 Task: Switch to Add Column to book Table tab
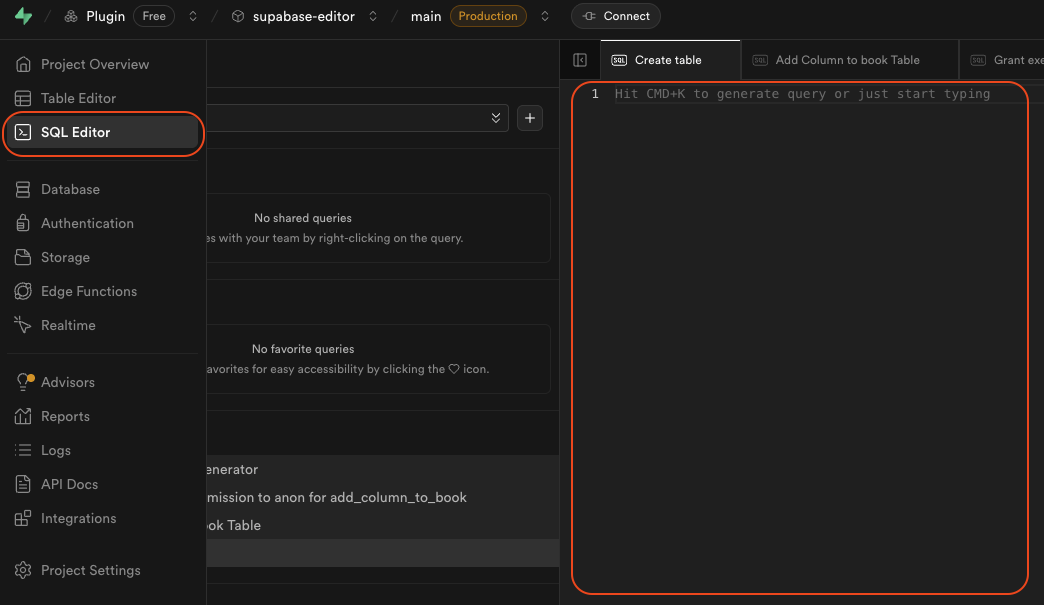click(847, 60)
